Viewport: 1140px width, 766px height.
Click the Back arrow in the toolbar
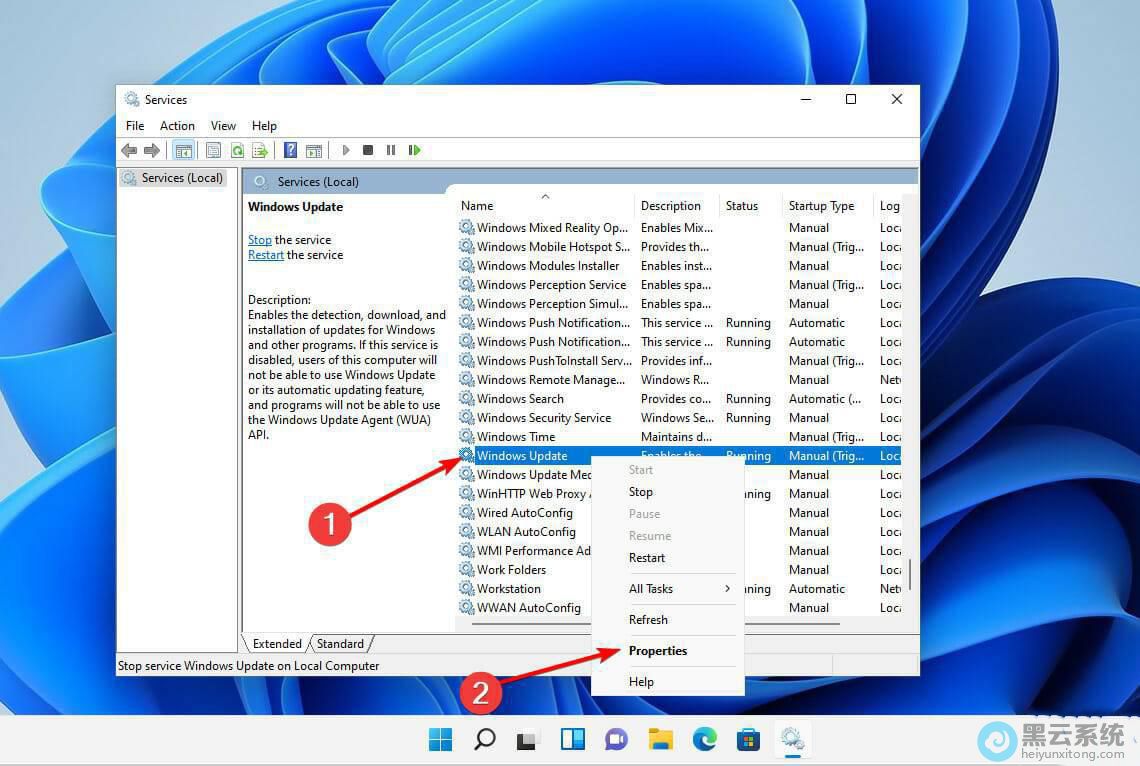[129, 150]
